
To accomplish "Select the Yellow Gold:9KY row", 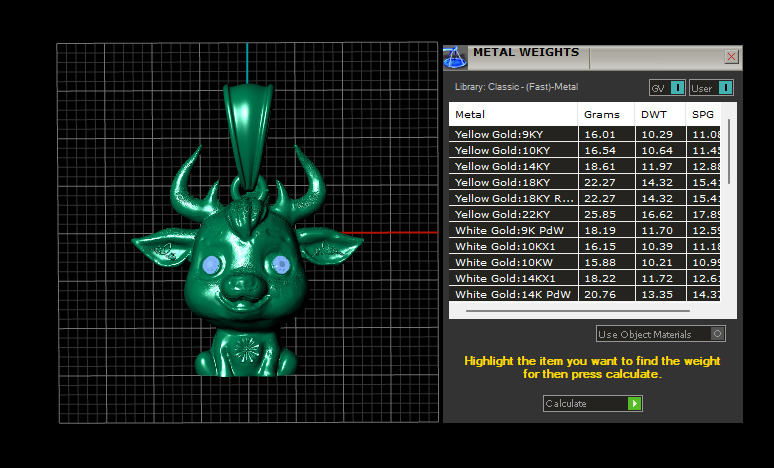I will point(584,134).
